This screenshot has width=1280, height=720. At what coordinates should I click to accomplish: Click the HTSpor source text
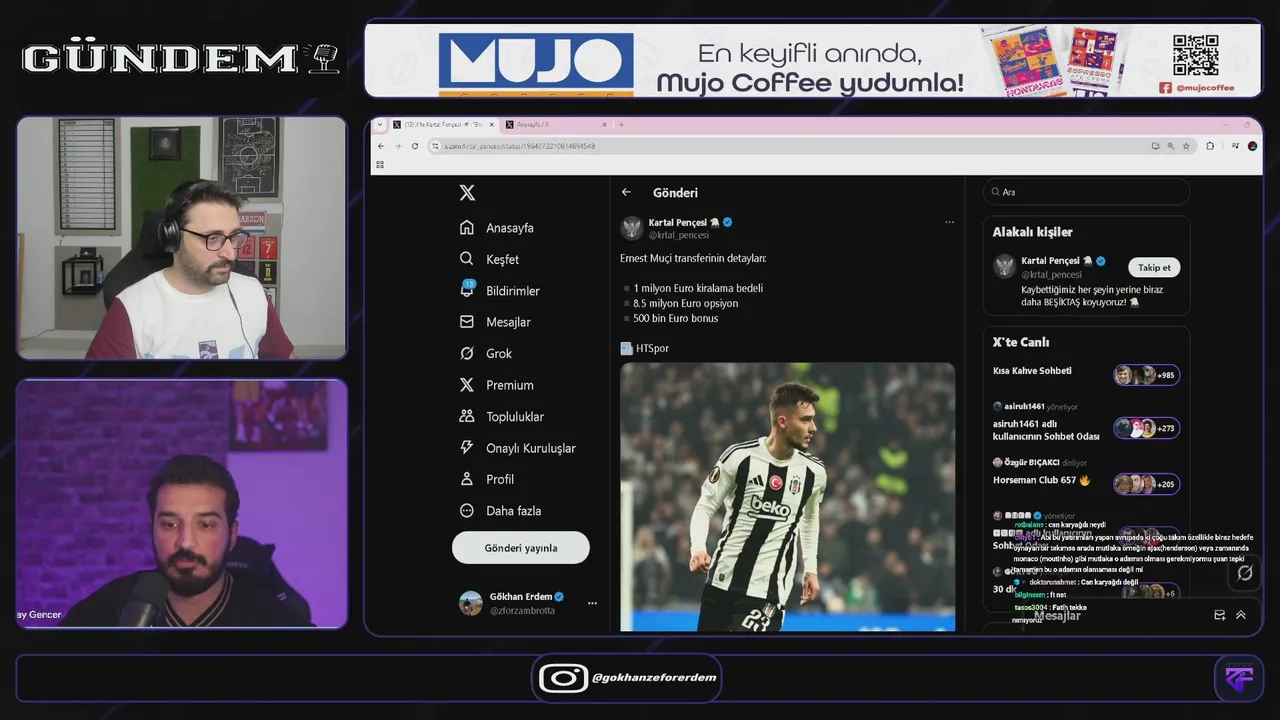click(652, 349)
